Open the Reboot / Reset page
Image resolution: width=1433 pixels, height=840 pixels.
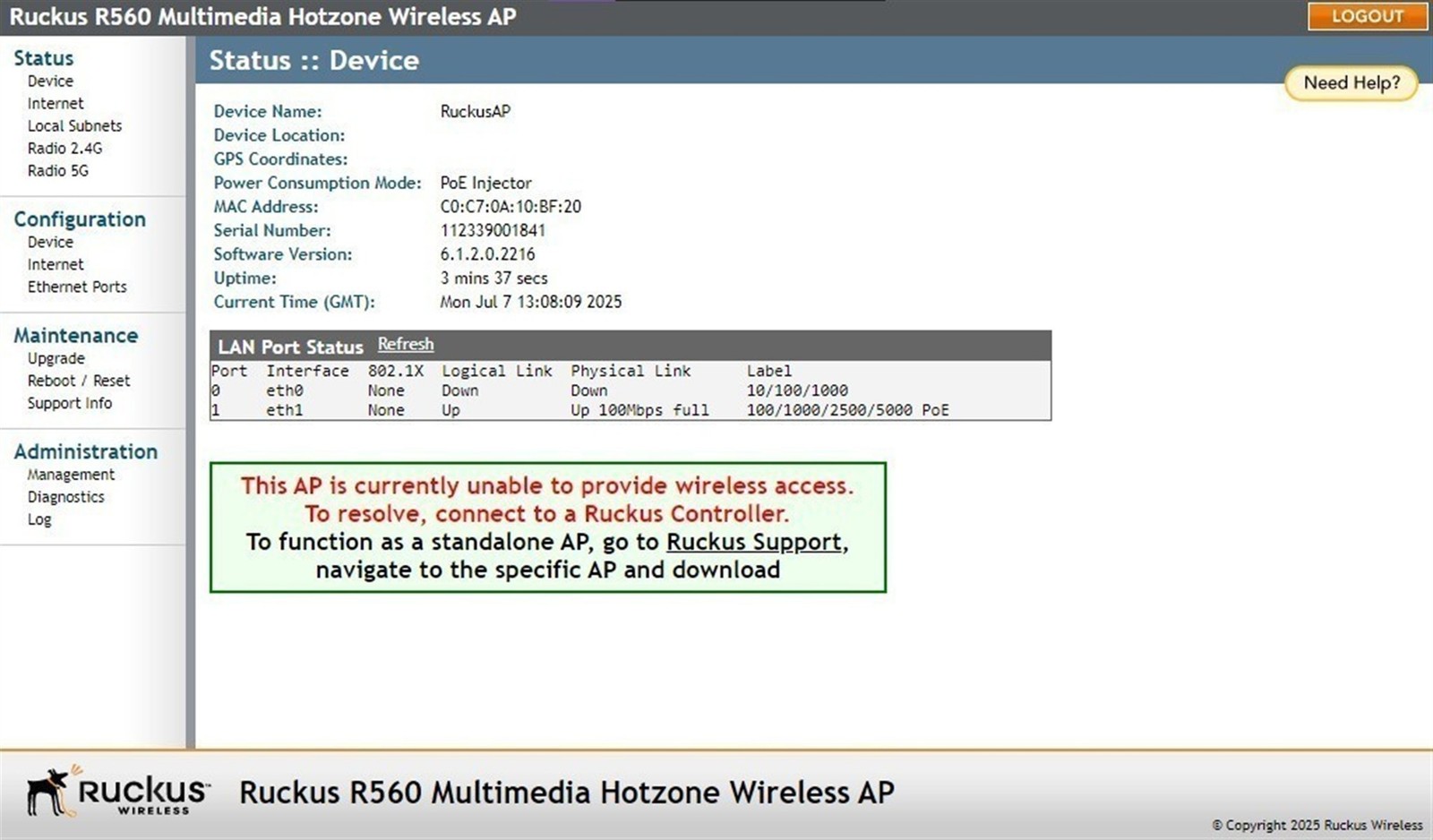click(x=77, y=381)
